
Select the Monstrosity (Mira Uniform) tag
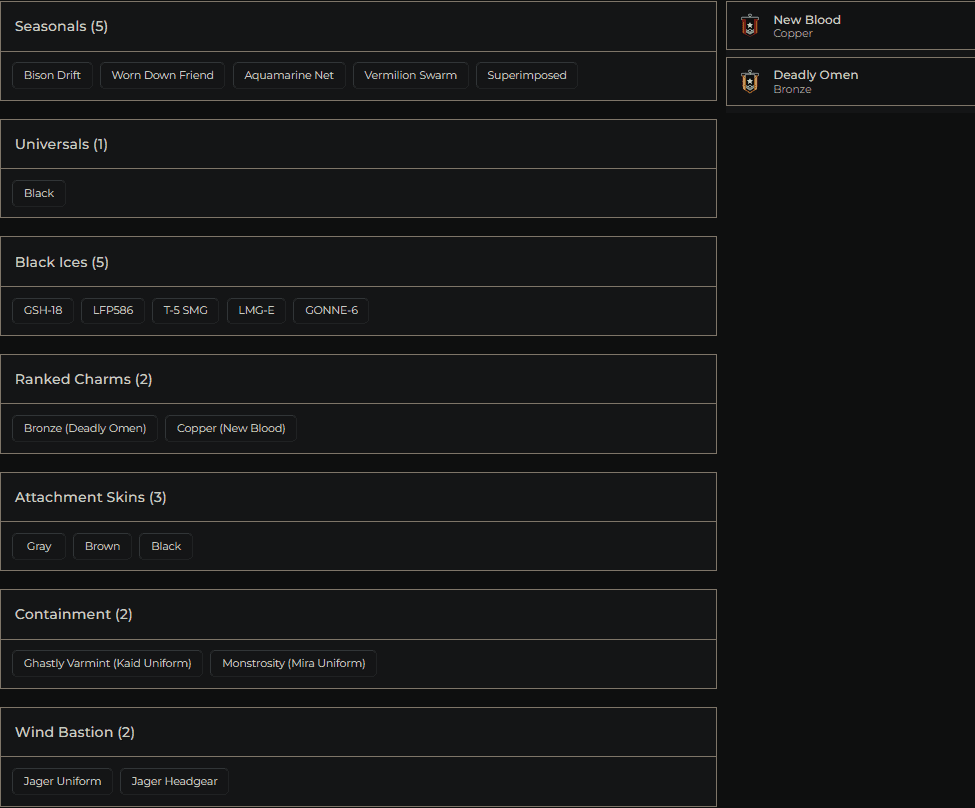tap(293, 664)
